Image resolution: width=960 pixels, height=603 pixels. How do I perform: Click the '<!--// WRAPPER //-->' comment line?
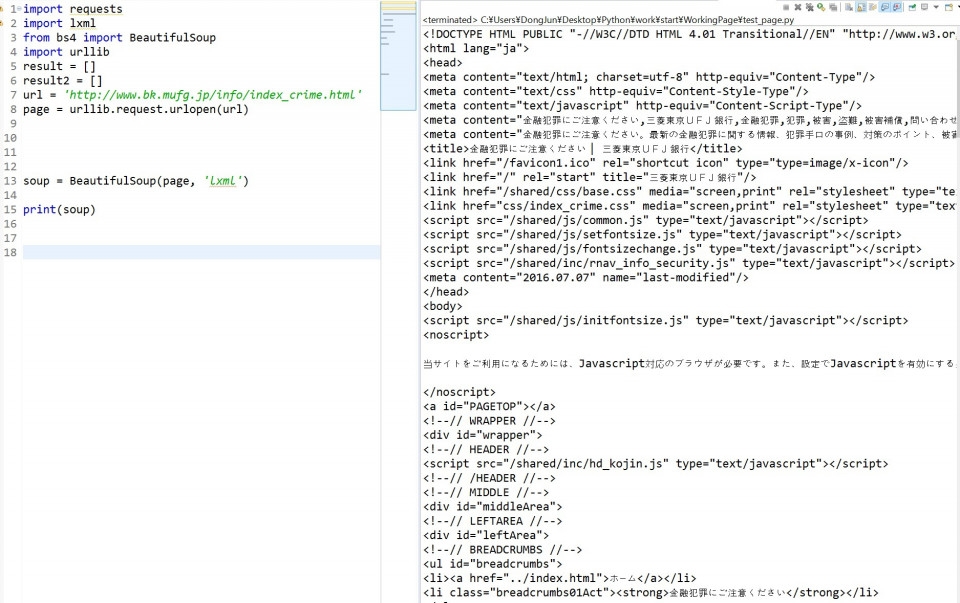[489, 421]
